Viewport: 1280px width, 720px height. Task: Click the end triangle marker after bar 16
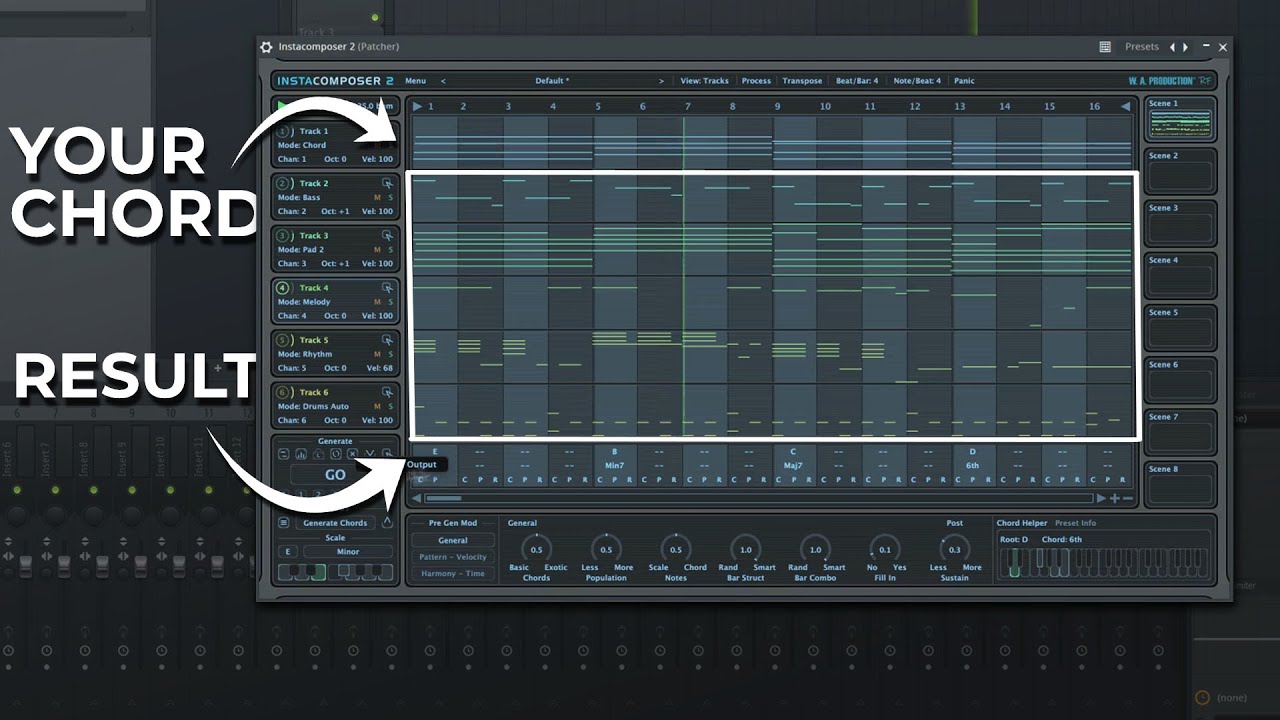[1125, 107]
